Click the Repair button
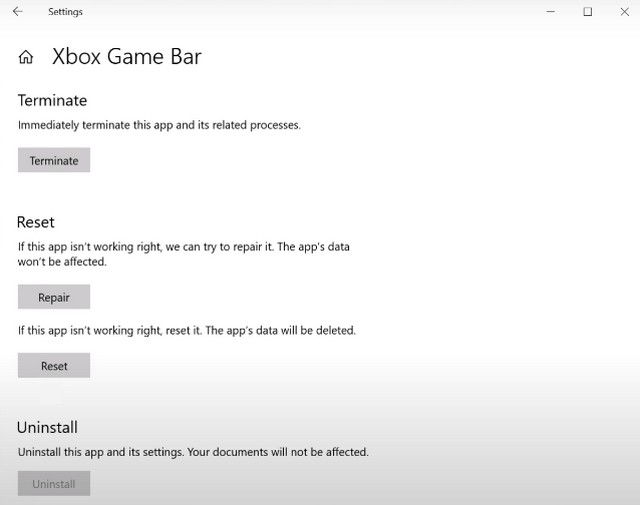The height and width of the screenshot is (505, 640). click(x=54, y=297)
